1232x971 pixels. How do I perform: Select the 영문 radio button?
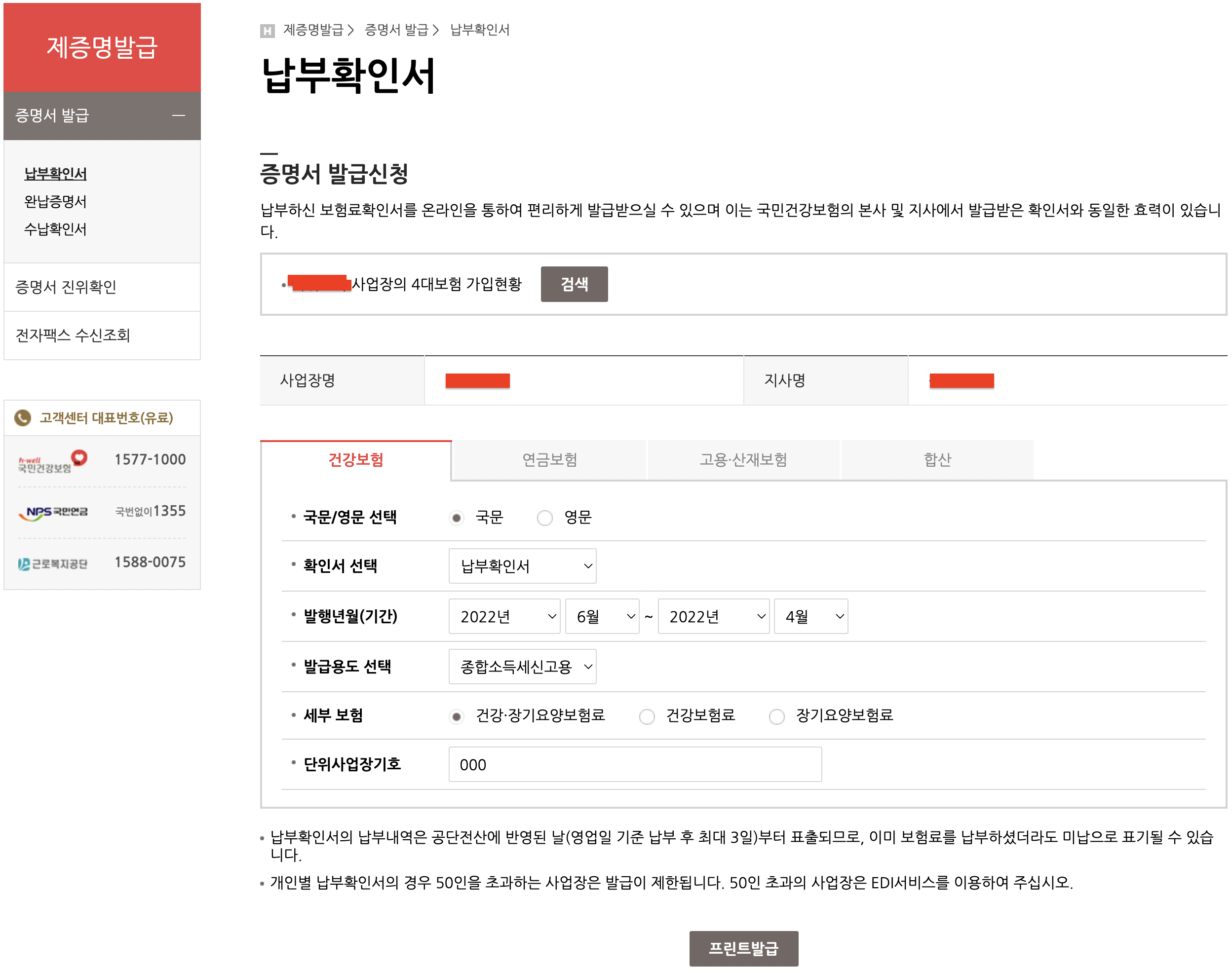pyautogui.click(x=544, y=518)
